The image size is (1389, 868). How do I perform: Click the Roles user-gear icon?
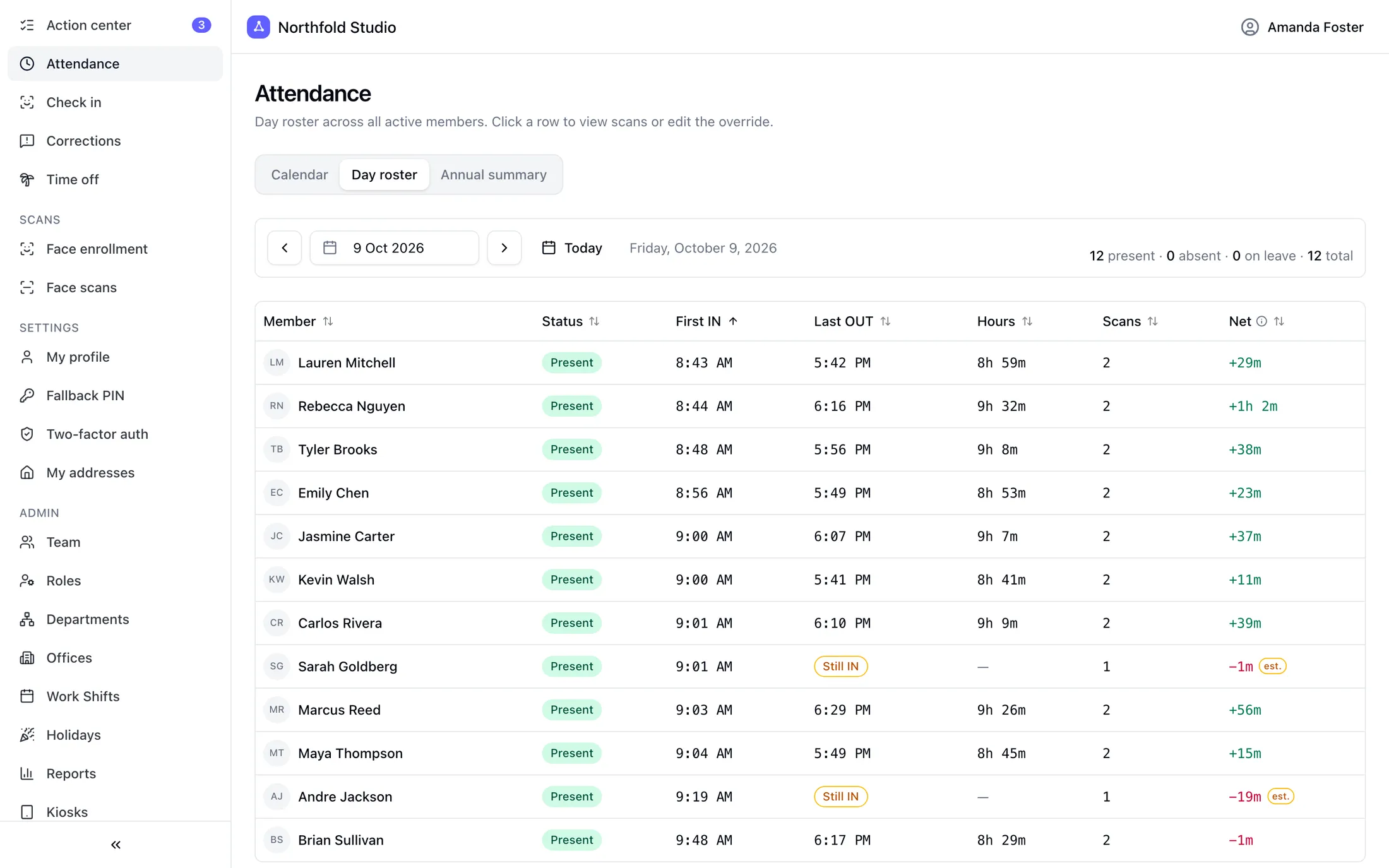(27, 580)
